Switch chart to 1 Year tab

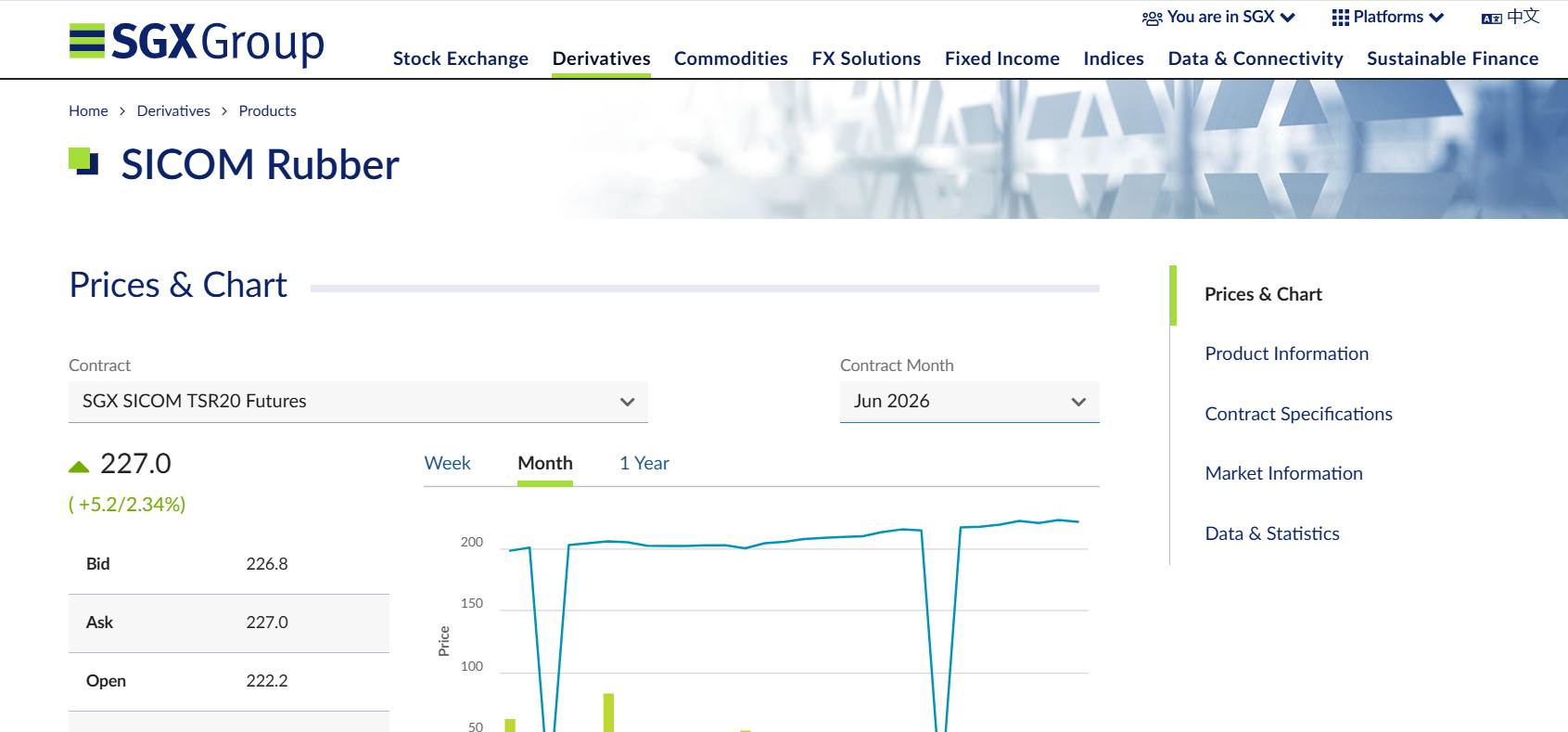[644, 463]
